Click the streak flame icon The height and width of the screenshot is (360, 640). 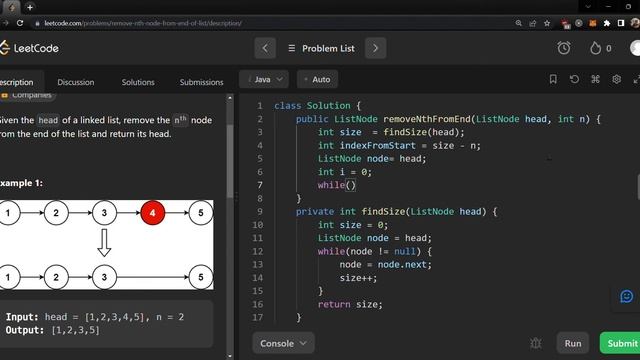point(596,48)
